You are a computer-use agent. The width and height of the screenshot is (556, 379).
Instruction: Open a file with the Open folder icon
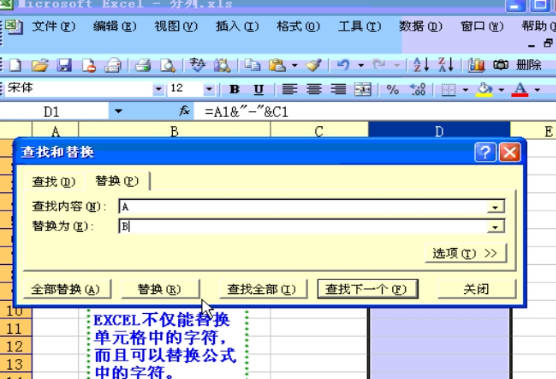point(39,65)
